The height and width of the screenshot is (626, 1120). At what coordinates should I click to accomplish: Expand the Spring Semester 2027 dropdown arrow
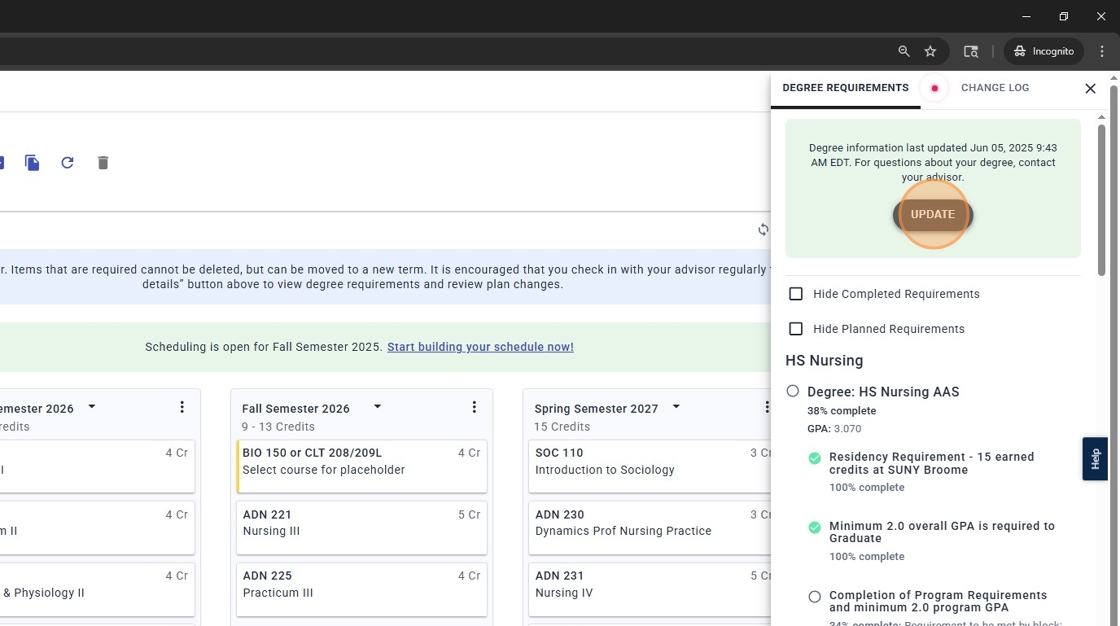[x=676, y=406]
